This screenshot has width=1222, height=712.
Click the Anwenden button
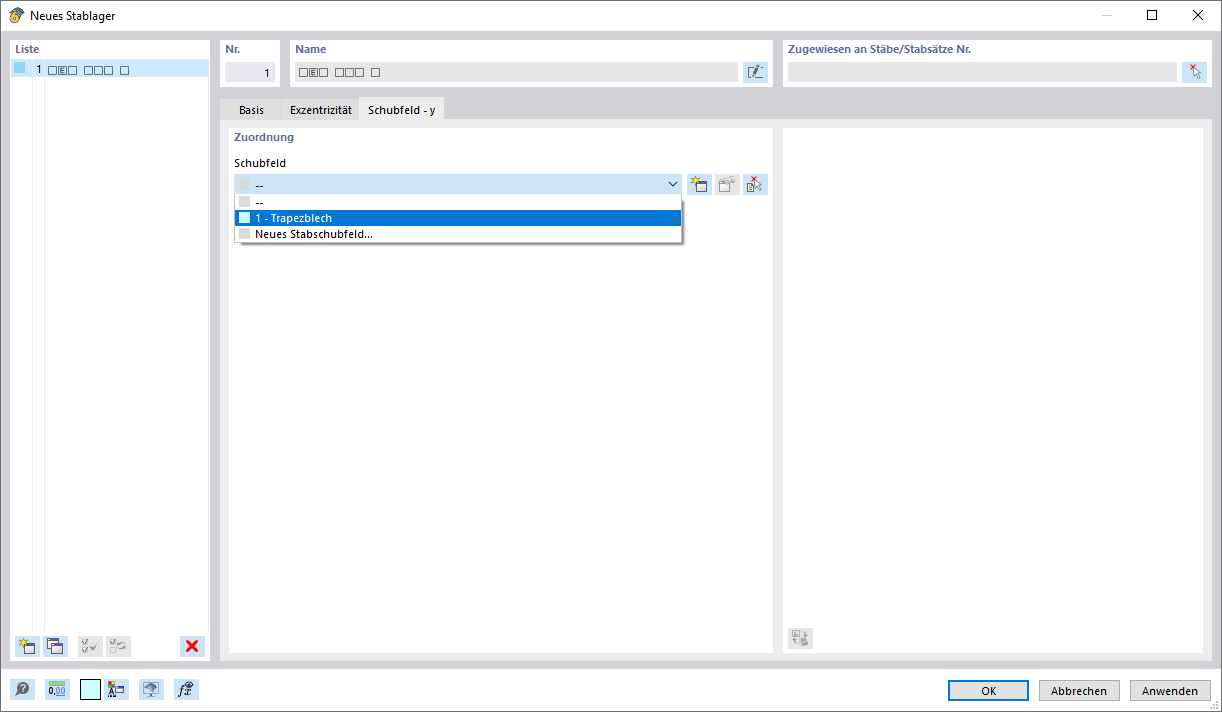click(1170, 691)
